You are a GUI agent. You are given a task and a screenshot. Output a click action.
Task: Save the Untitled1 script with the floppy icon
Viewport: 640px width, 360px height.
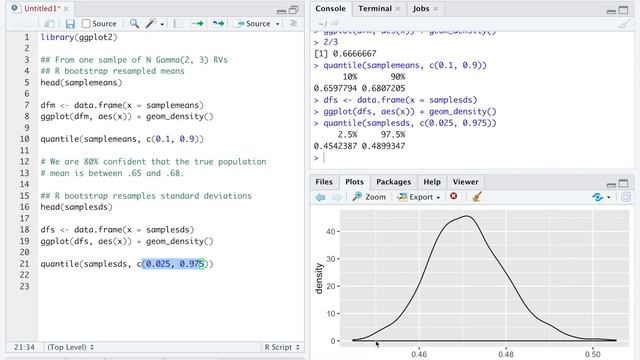pyautogui.click(x=70, y=24)
